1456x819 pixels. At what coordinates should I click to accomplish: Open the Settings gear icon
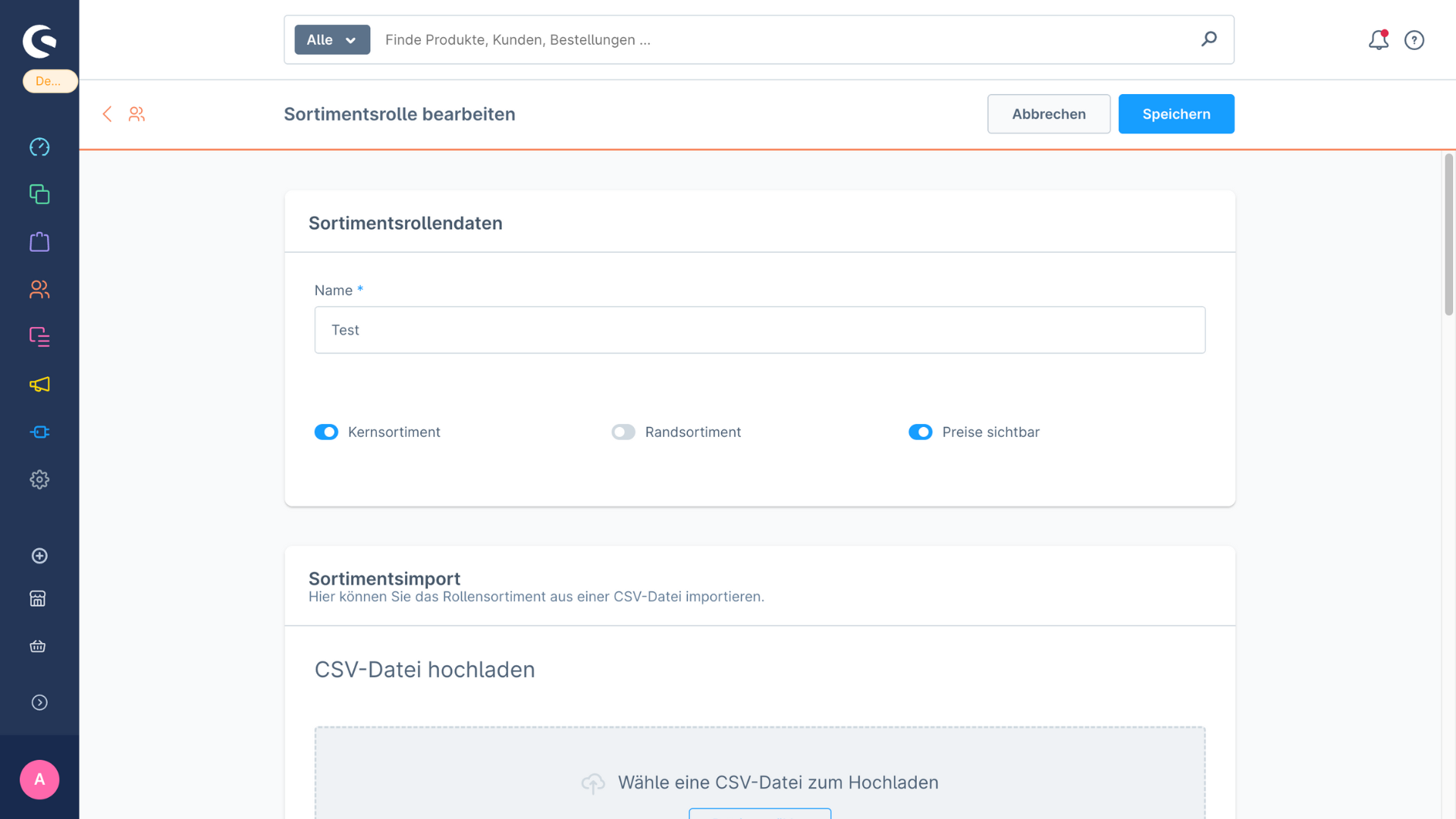point(39,479)
